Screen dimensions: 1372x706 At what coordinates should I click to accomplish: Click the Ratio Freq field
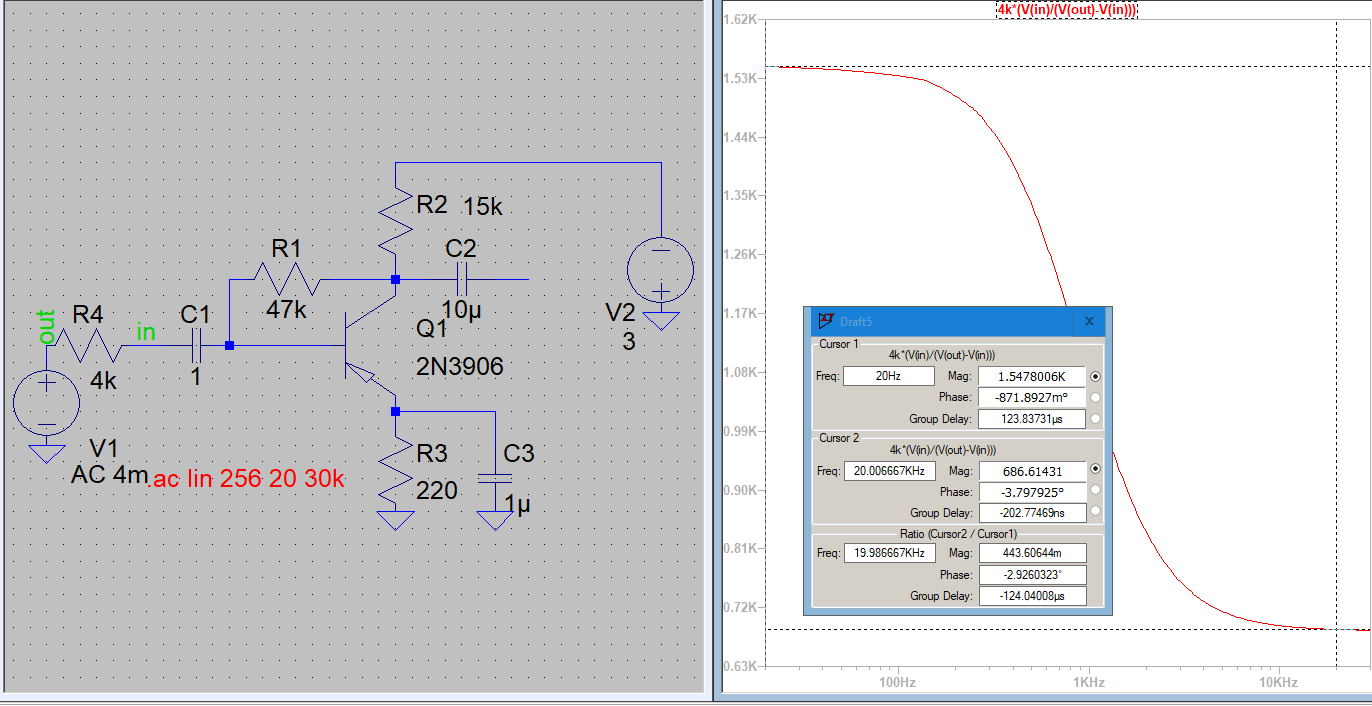tap(889, 553)
